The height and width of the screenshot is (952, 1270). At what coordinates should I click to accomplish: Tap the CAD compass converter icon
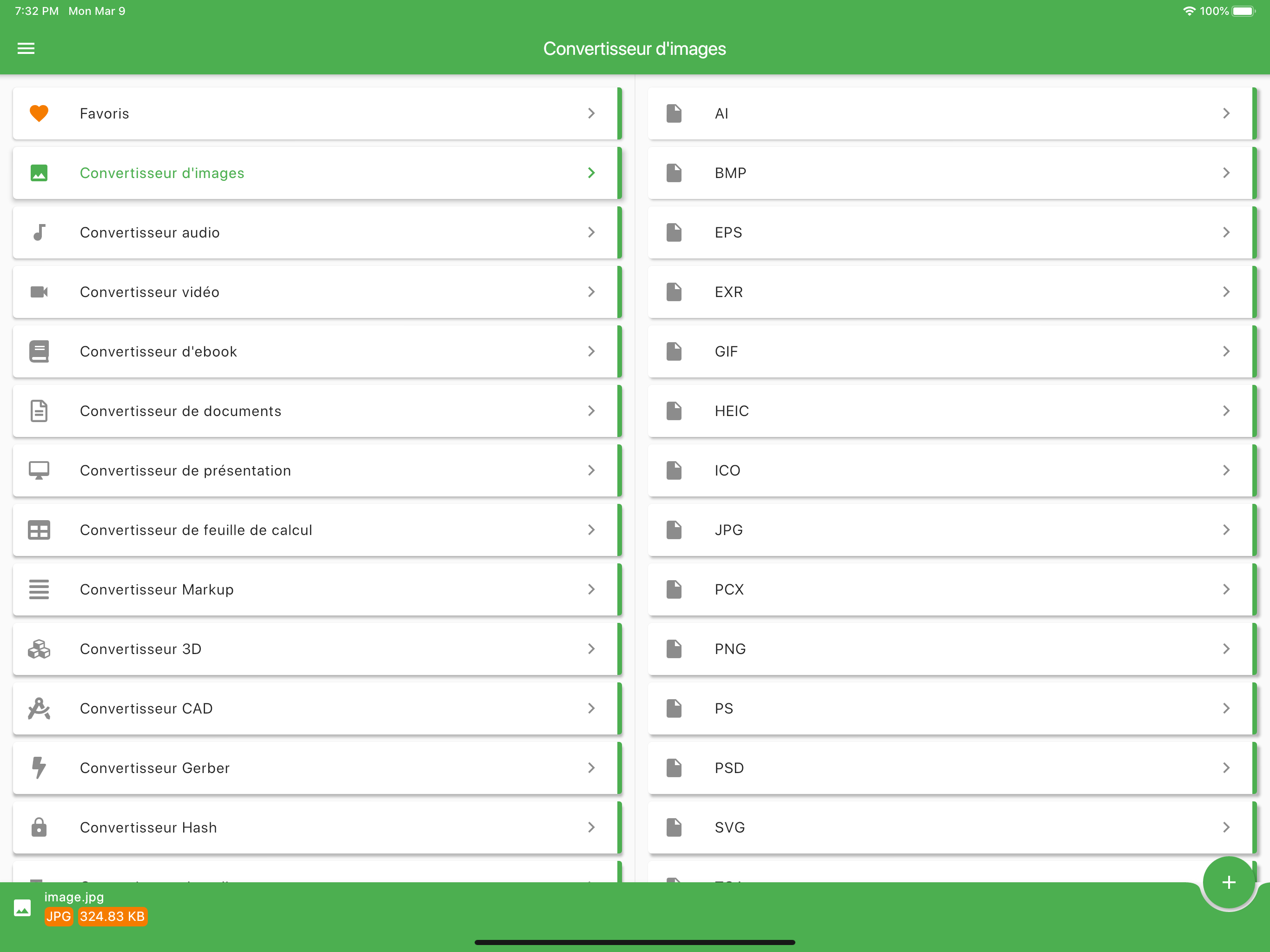tap(39, 708)
